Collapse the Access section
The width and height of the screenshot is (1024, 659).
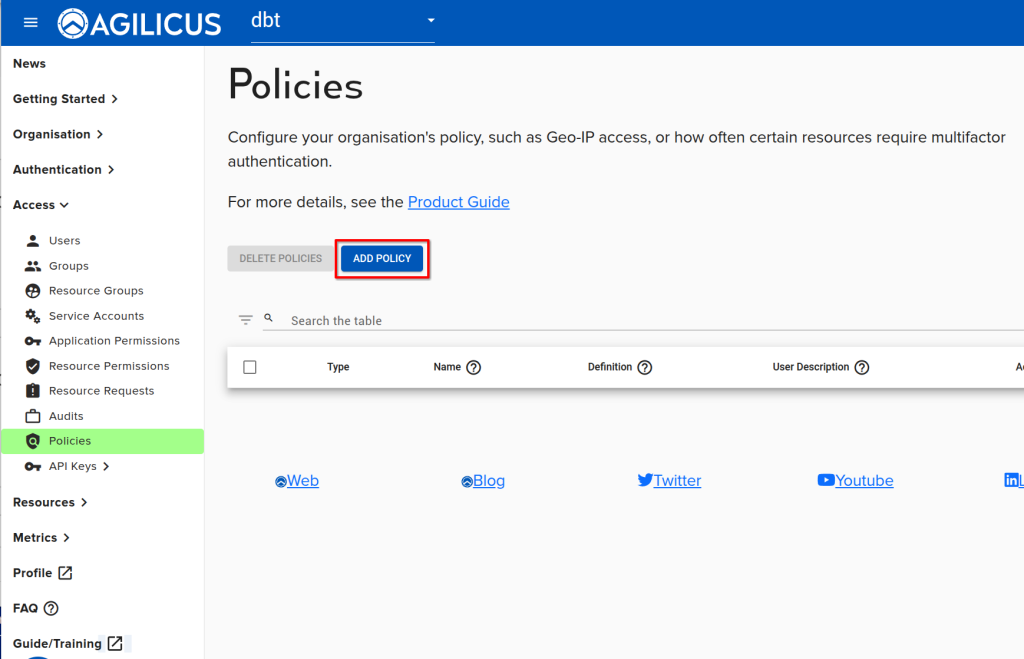pos(41,205)
